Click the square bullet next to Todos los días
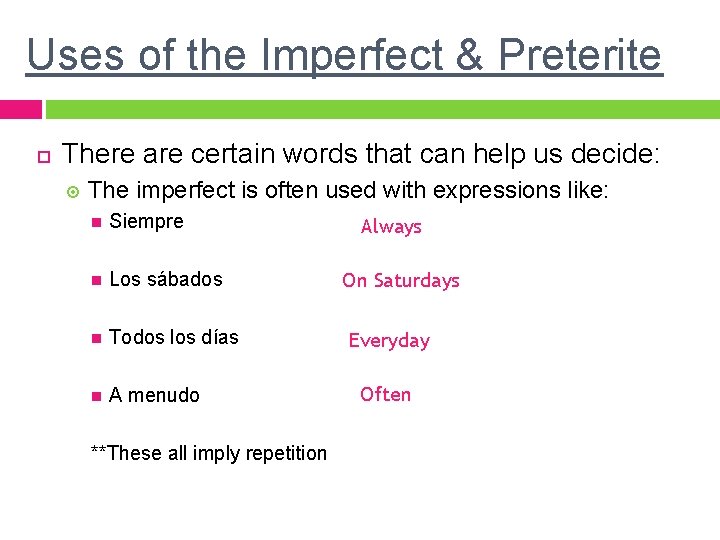Viewport: 720px width, 540px height. pos(96,338)
